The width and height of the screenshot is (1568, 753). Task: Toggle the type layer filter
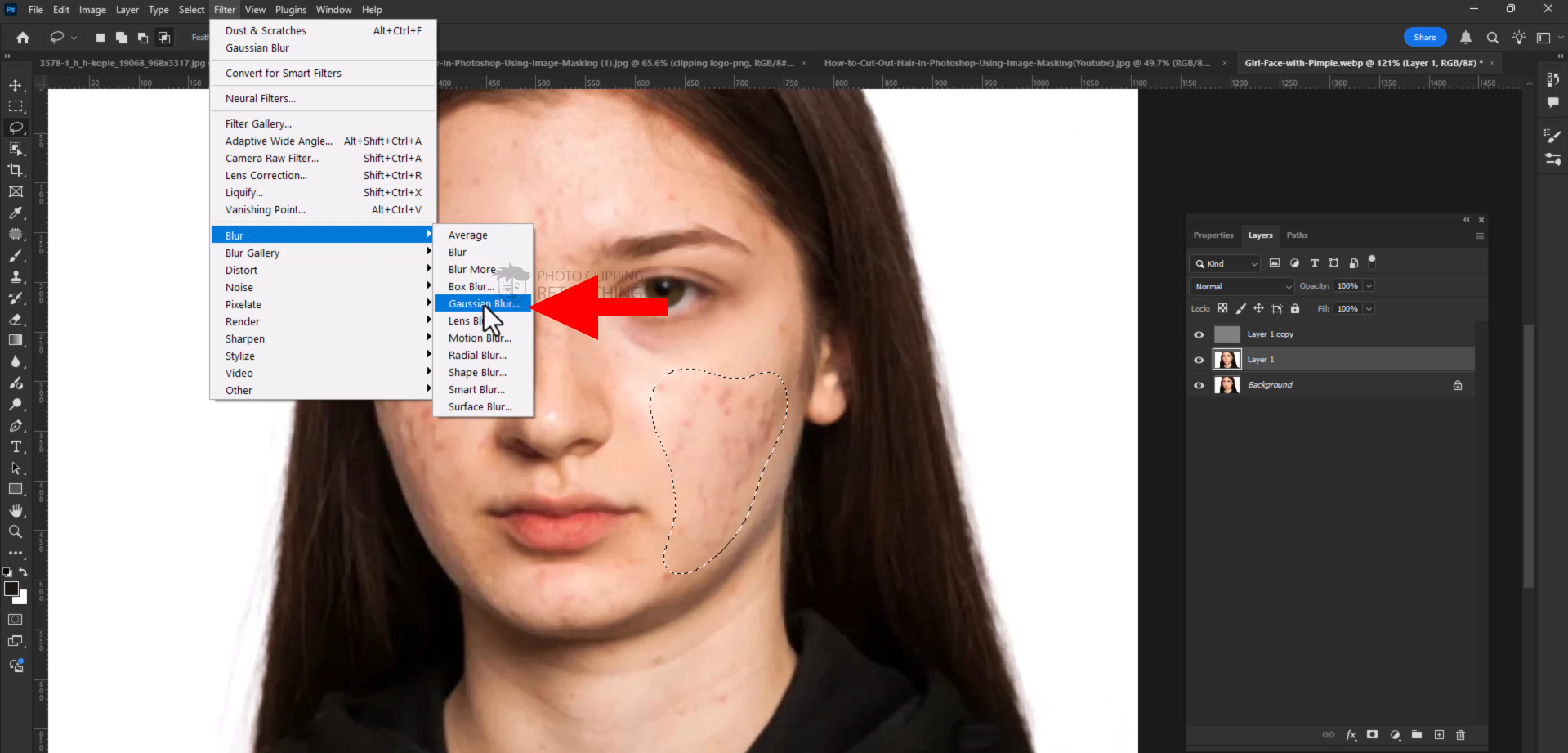click(x=1314, y=263)
